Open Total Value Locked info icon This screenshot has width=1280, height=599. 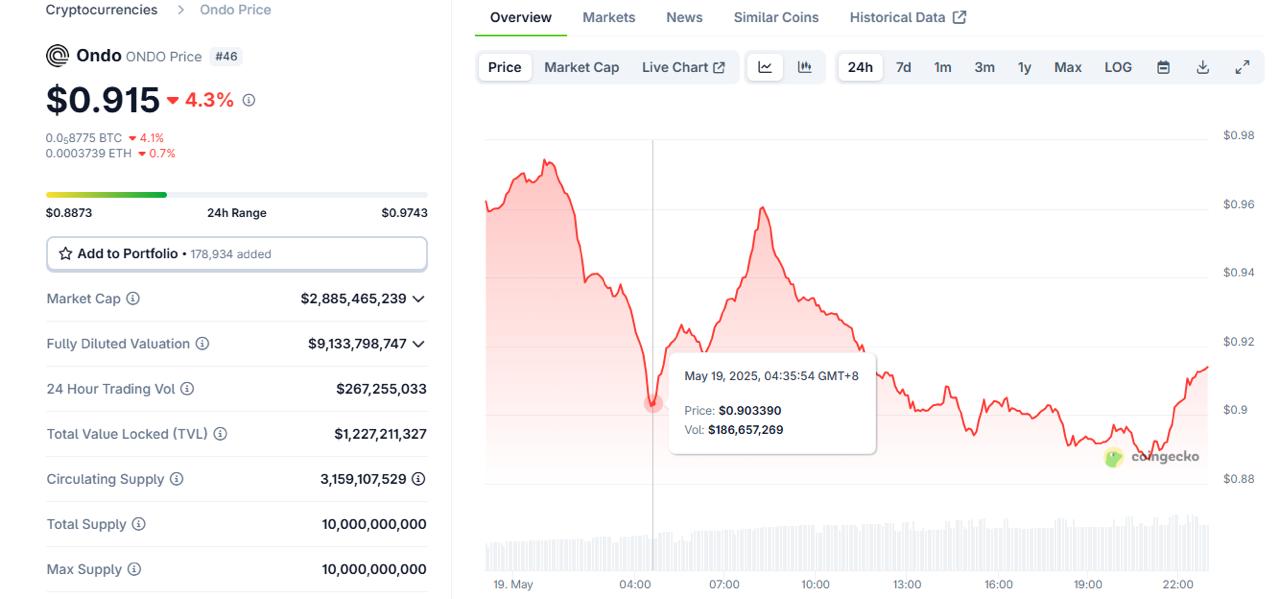coord(220,433)
